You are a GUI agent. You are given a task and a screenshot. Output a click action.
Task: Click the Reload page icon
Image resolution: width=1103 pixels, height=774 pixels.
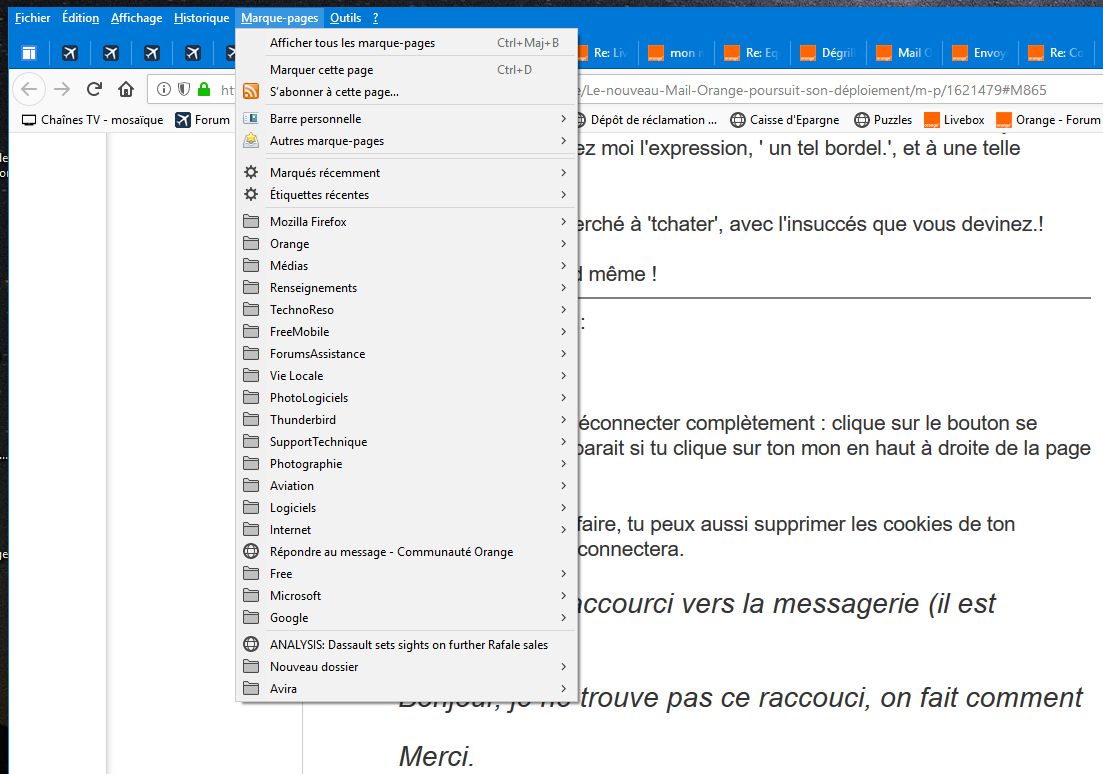[94, 89]
